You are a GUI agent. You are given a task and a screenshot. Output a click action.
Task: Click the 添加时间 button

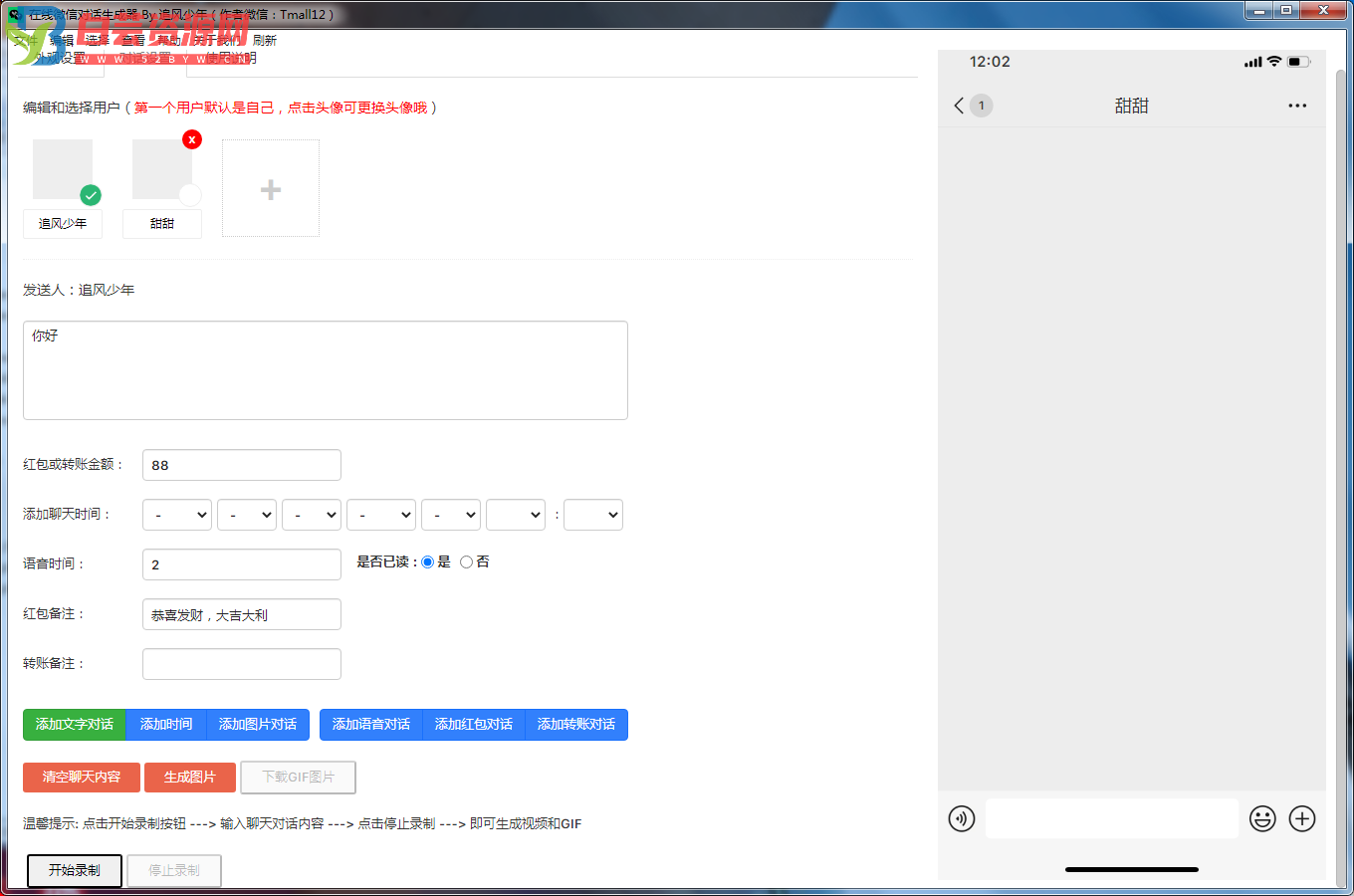tap(166, 725)
